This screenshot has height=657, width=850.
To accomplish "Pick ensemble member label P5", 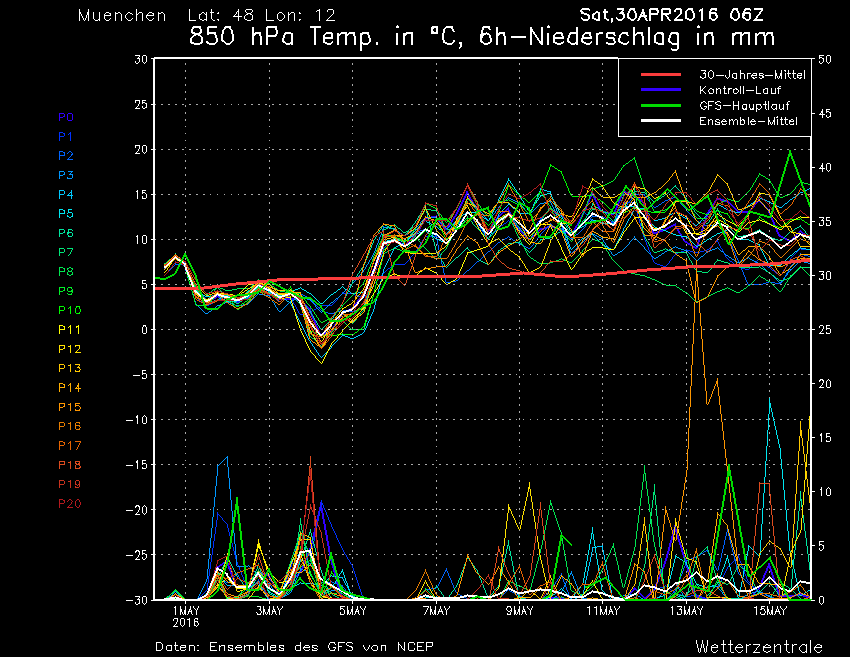I will pos(66,214).
